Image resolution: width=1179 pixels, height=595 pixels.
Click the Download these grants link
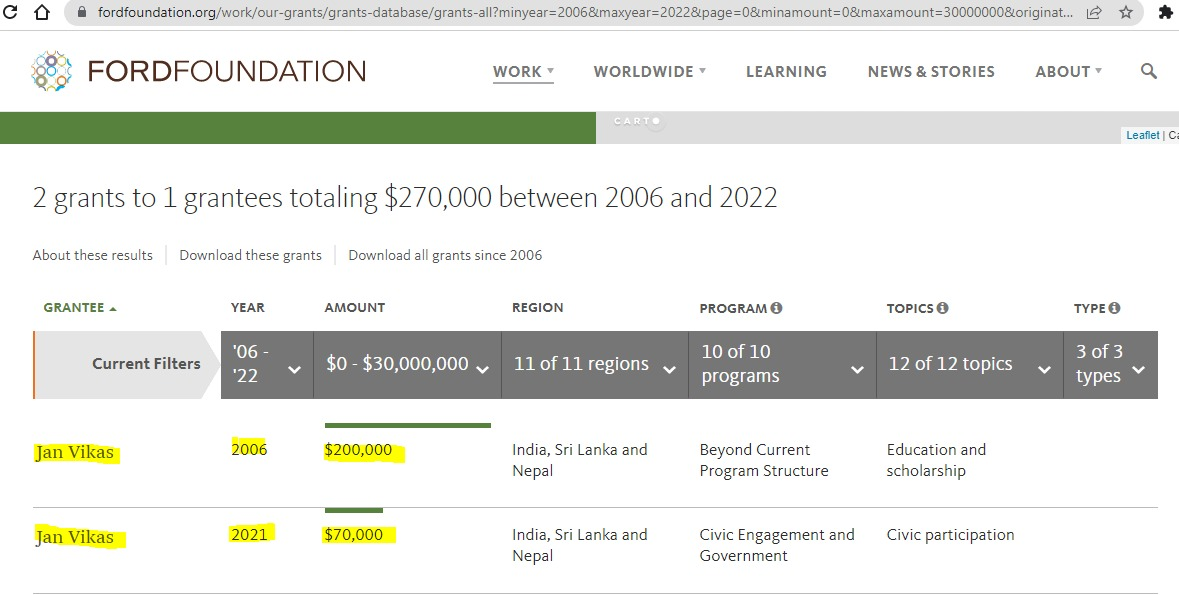(250, 255)
